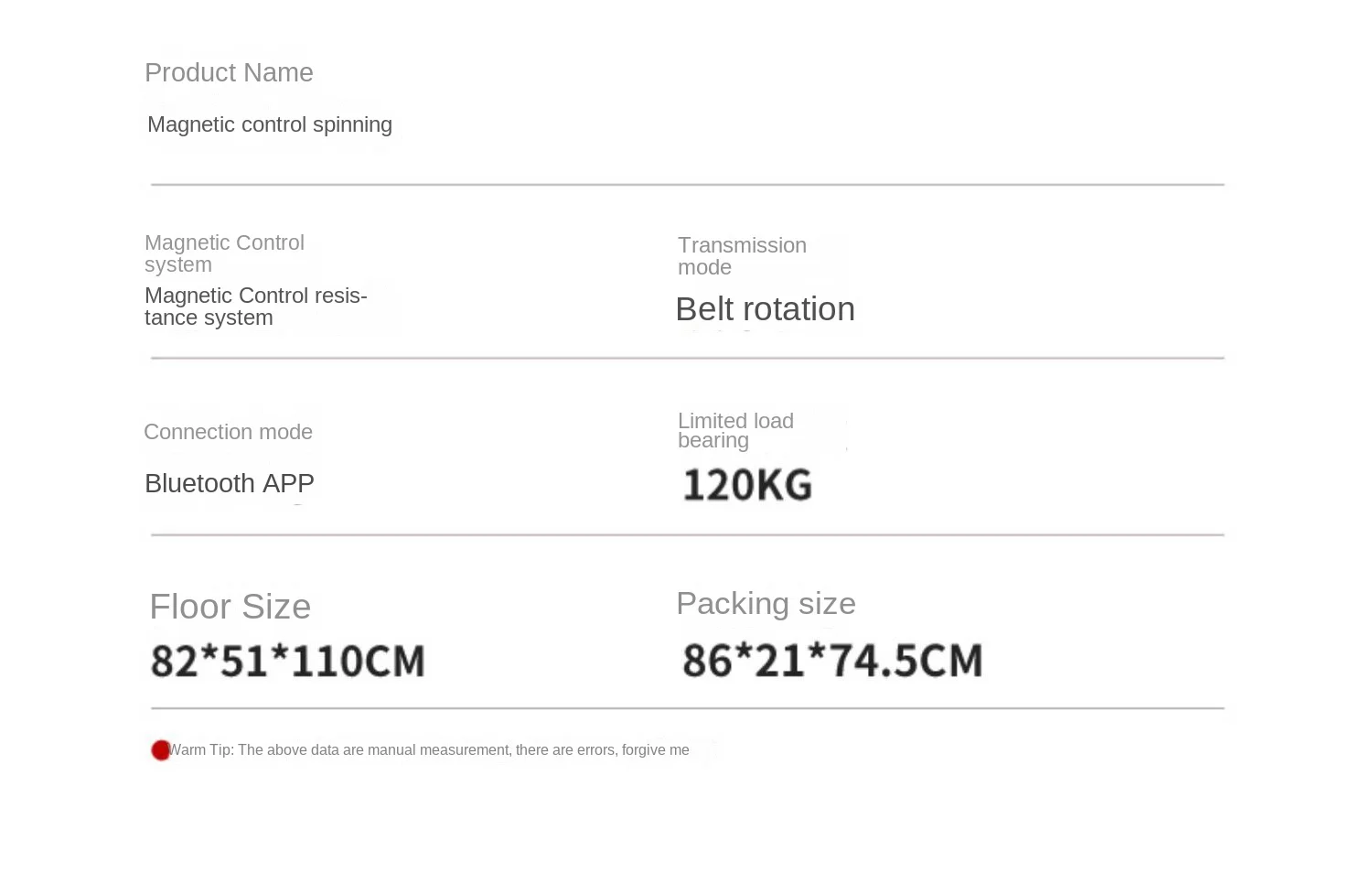1372x872 pixels.
Task: Click the Packing size heading
Action: 766,604
